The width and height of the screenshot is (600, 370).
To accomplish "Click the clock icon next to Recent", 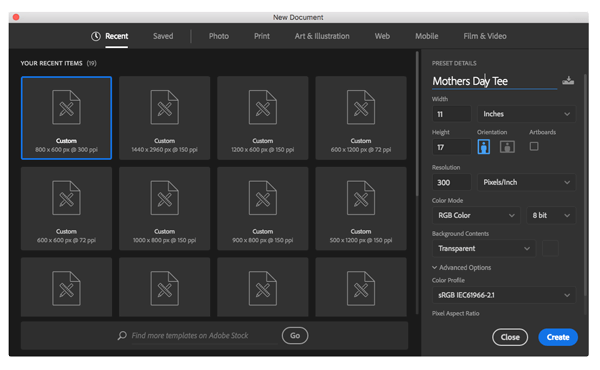I will tap(96, 36).
